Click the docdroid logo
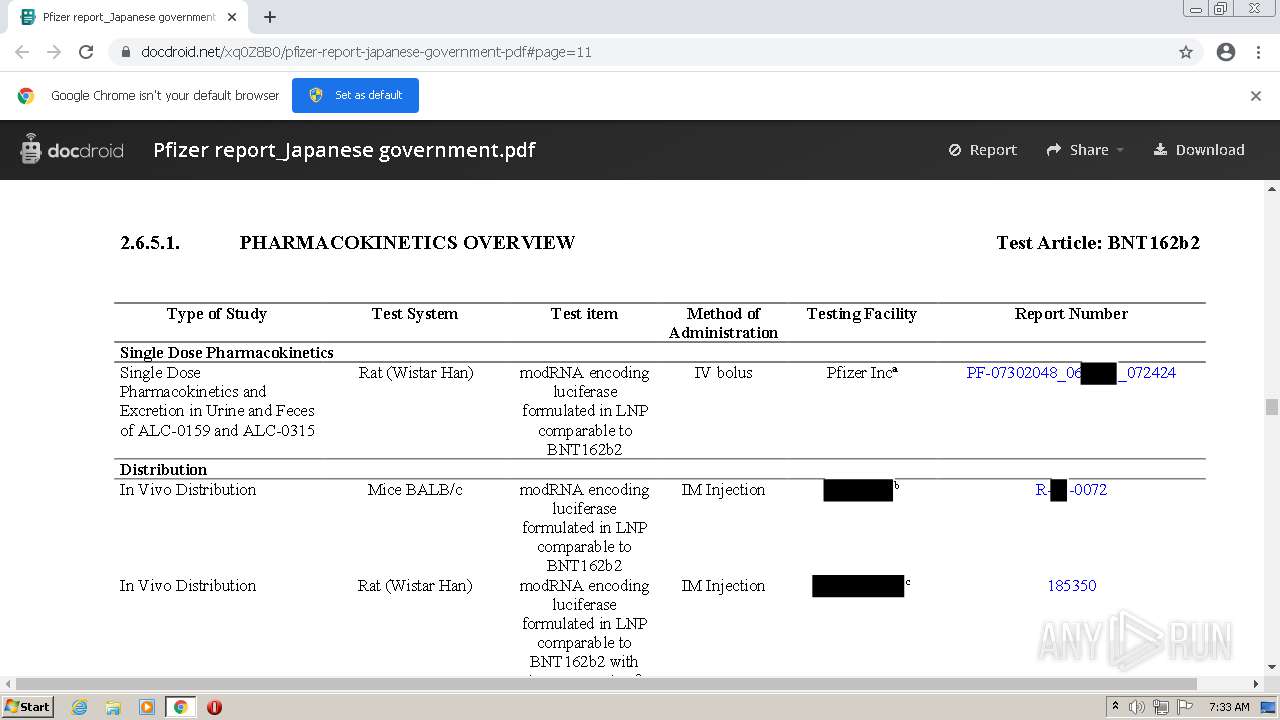This screenshot has height=720, width=1280. click(x=72, y=150)
